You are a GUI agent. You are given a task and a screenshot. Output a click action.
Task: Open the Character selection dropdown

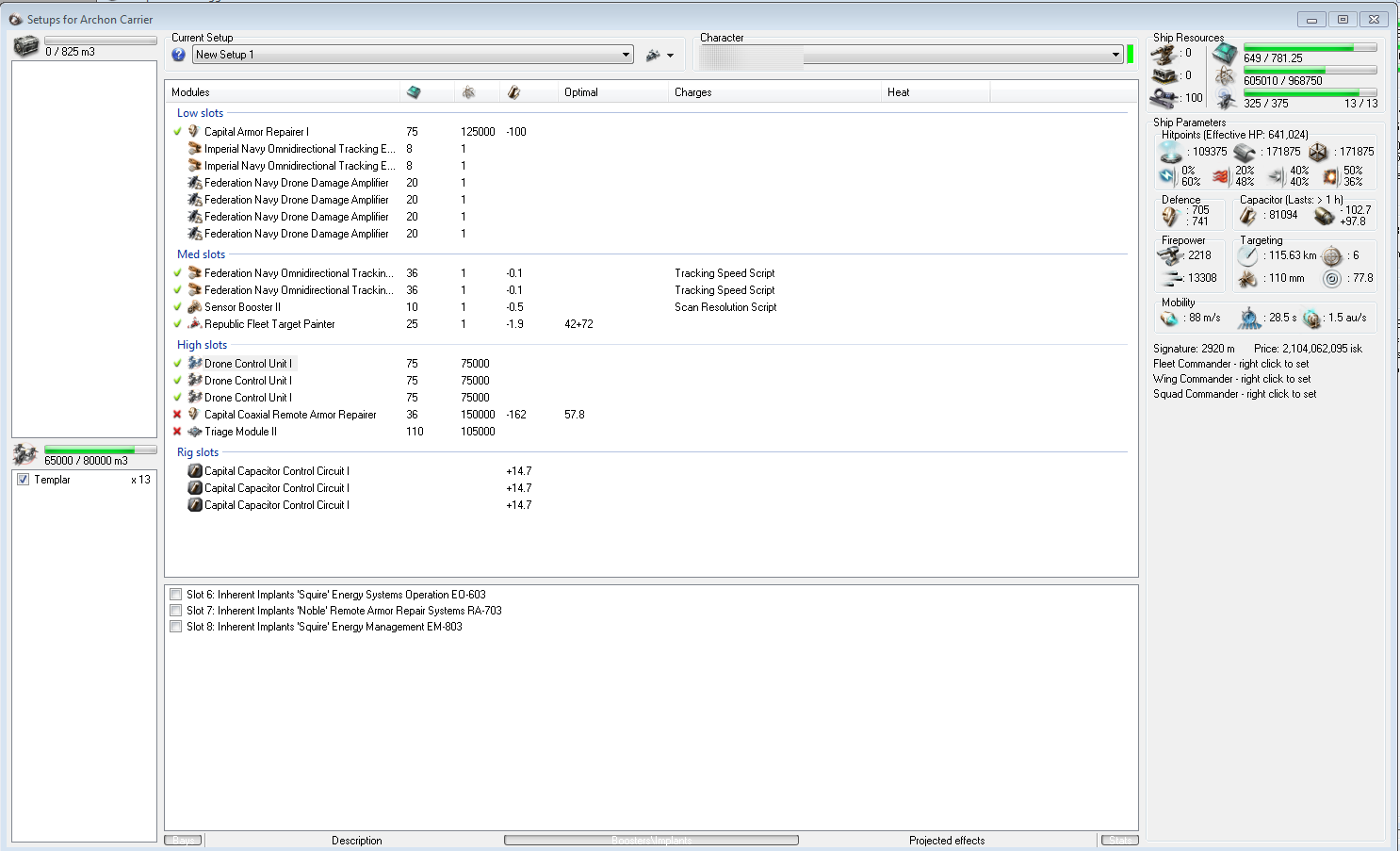911,56
